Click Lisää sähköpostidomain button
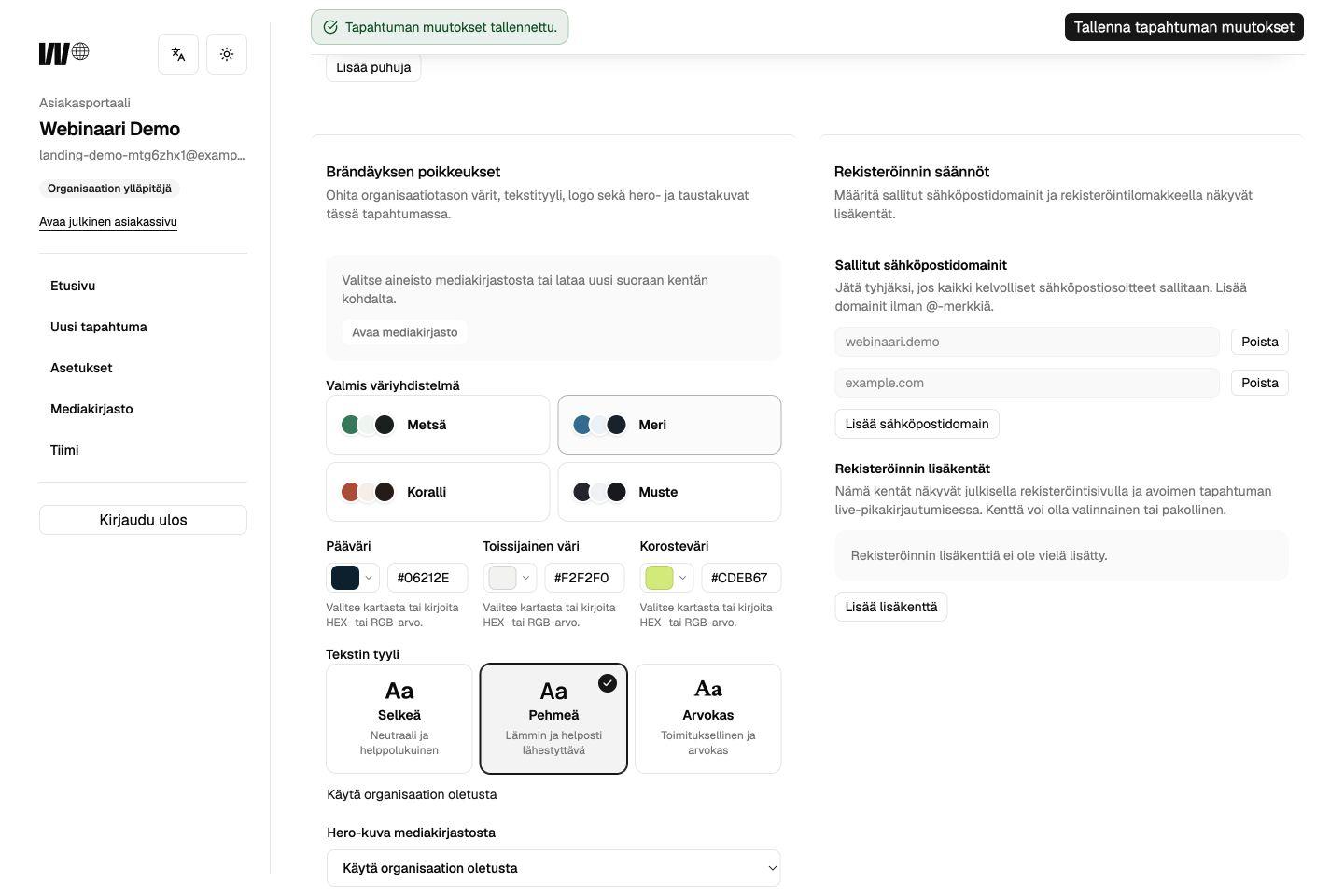1344x896 pixels. click(917, 424)
